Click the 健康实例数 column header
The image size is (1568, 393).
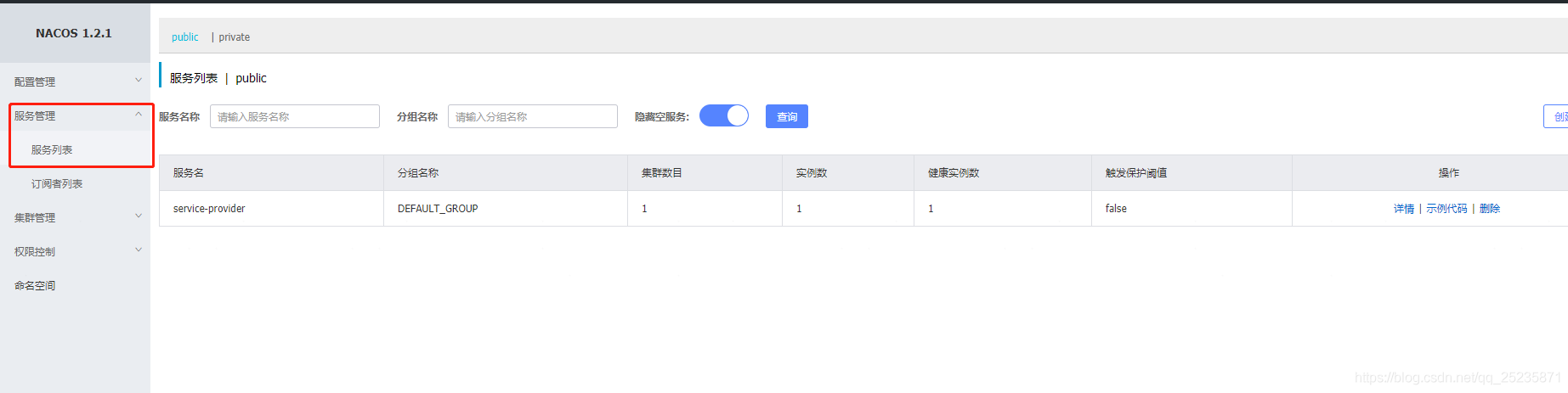pyautogui.click(x=1003, y=172)
